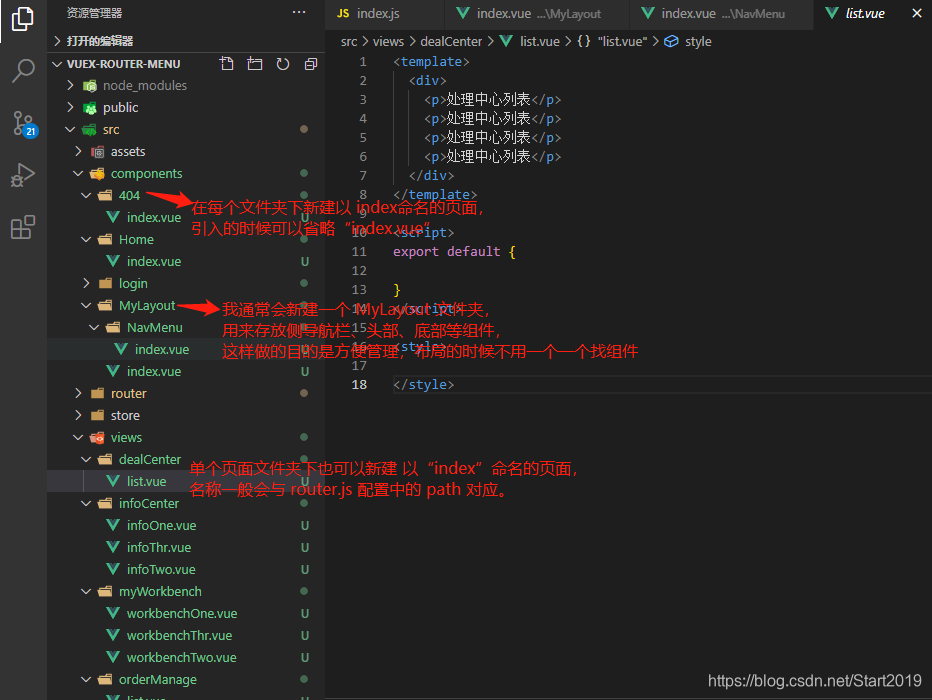Open list.vue in dealCenter folder
Screen dimensions: 932x700
coord(186,481)
